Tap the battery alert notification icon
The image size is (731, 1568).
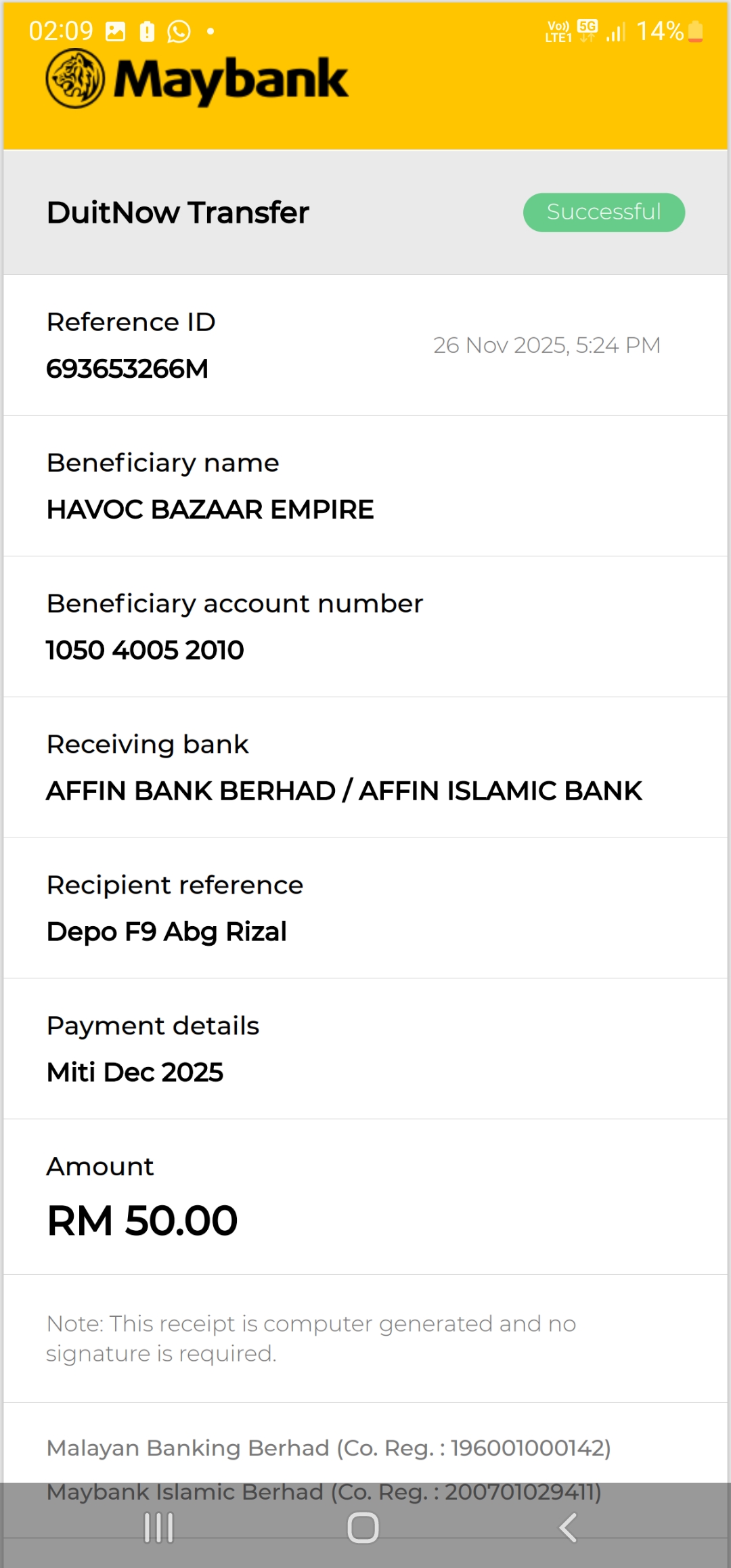[147, 31]
